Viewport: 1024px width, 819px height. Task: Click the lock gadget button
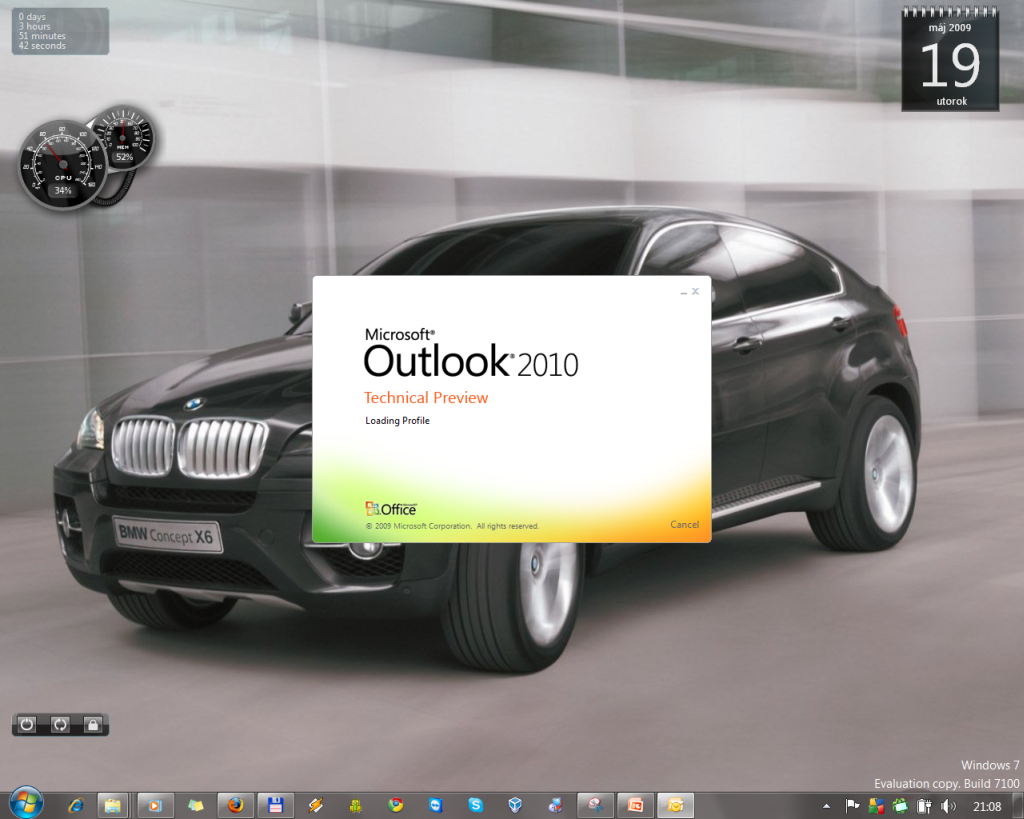click(93, 724)
